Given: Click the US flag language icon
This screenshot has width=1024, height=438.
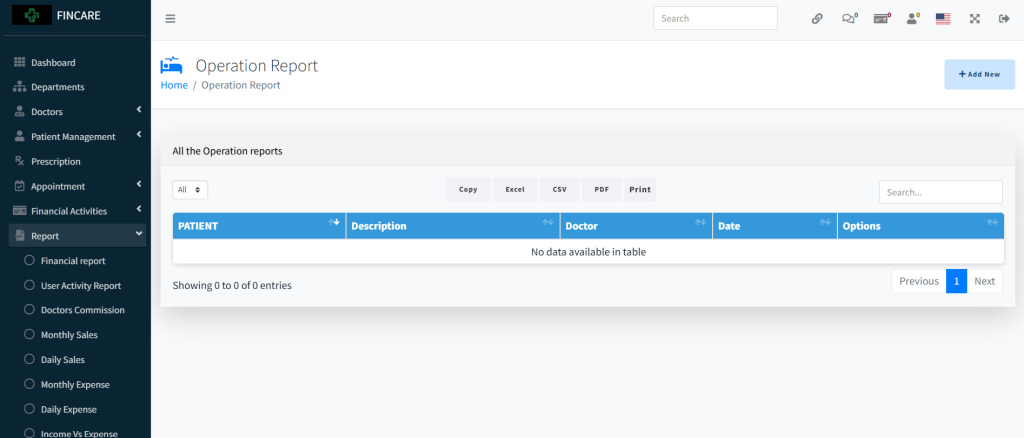Looking at the screenshot, I should [x=943, y=19].
